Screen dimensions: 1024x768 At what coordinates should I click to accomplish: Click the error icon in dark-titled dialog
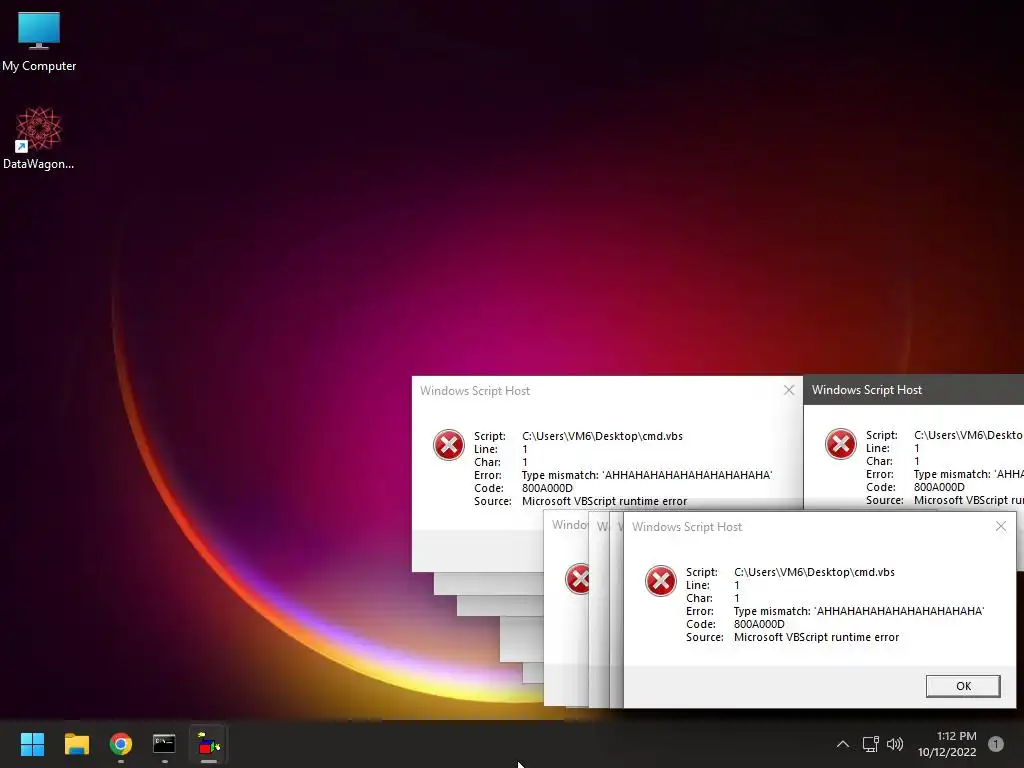click(x=840, y=444)
